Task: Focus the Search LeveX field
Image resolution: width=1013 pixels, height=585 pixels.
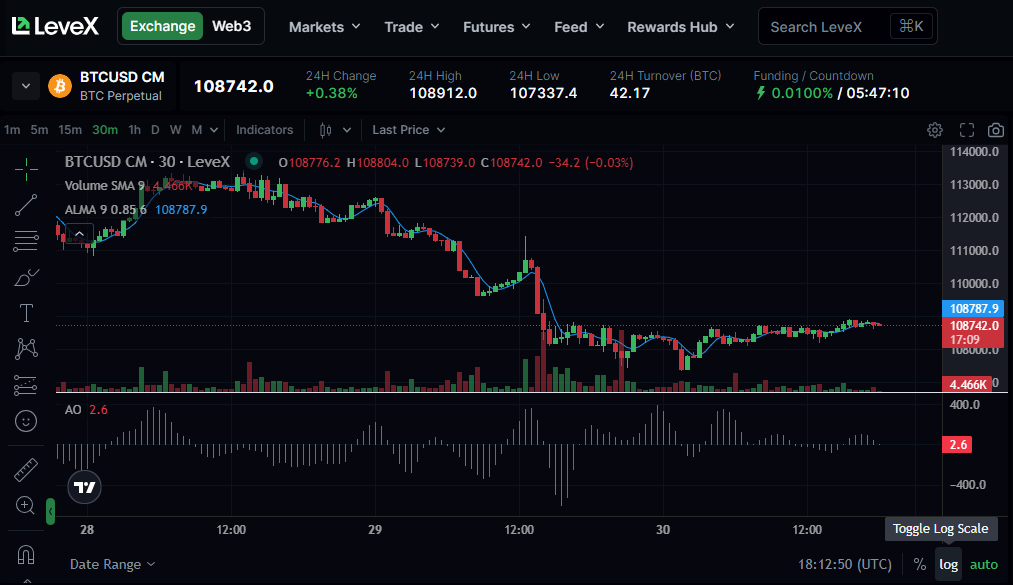Action: (848, 26)
